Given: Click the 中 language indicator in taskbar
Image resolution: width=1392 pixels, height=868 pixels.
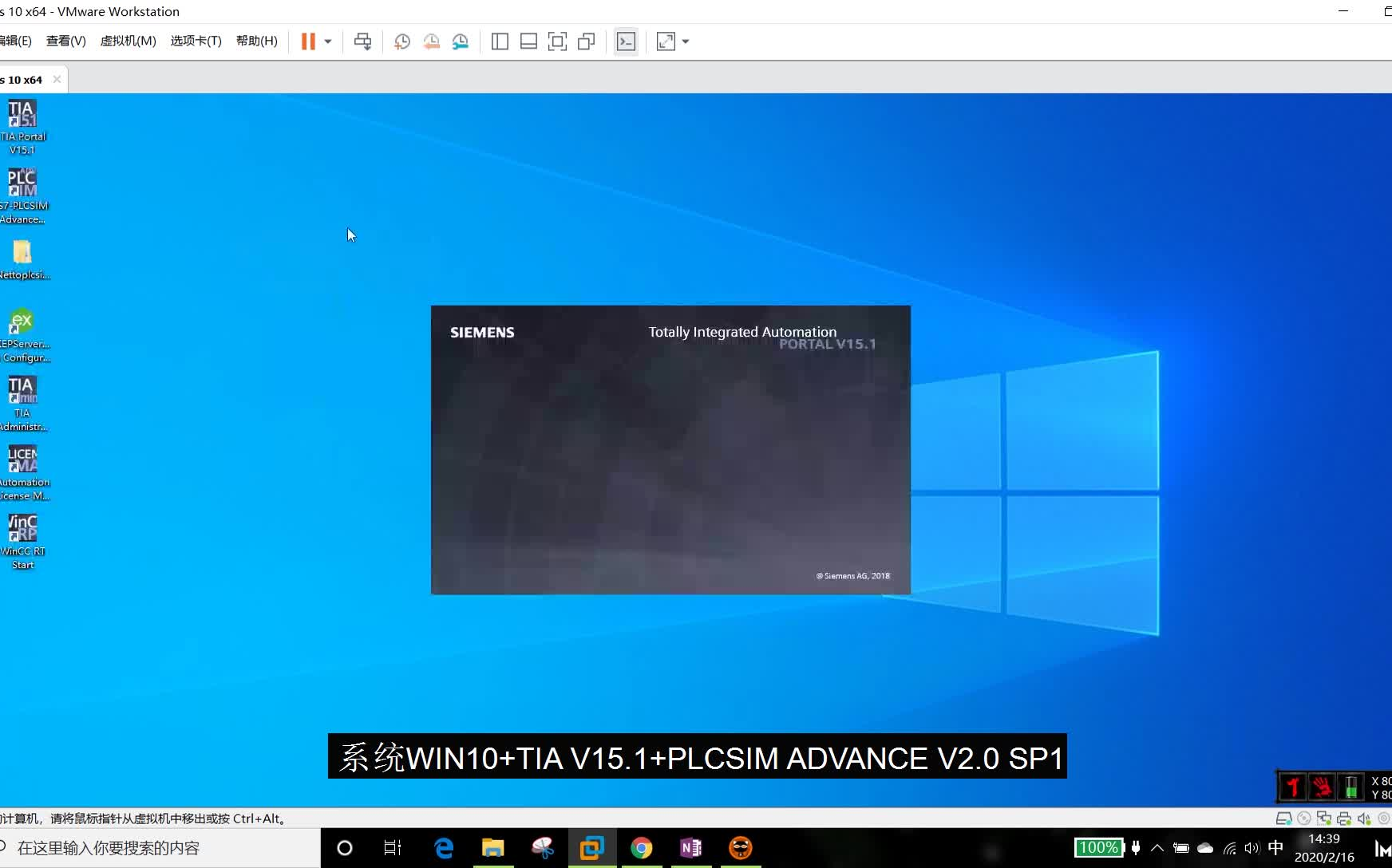Looking at the screenshot, I should 1275,848.
